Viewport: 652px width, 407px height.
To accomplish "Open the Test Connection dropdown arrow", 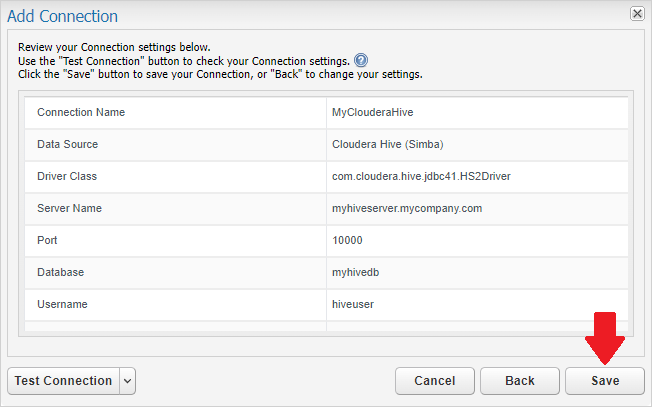I will click(128, 381).
